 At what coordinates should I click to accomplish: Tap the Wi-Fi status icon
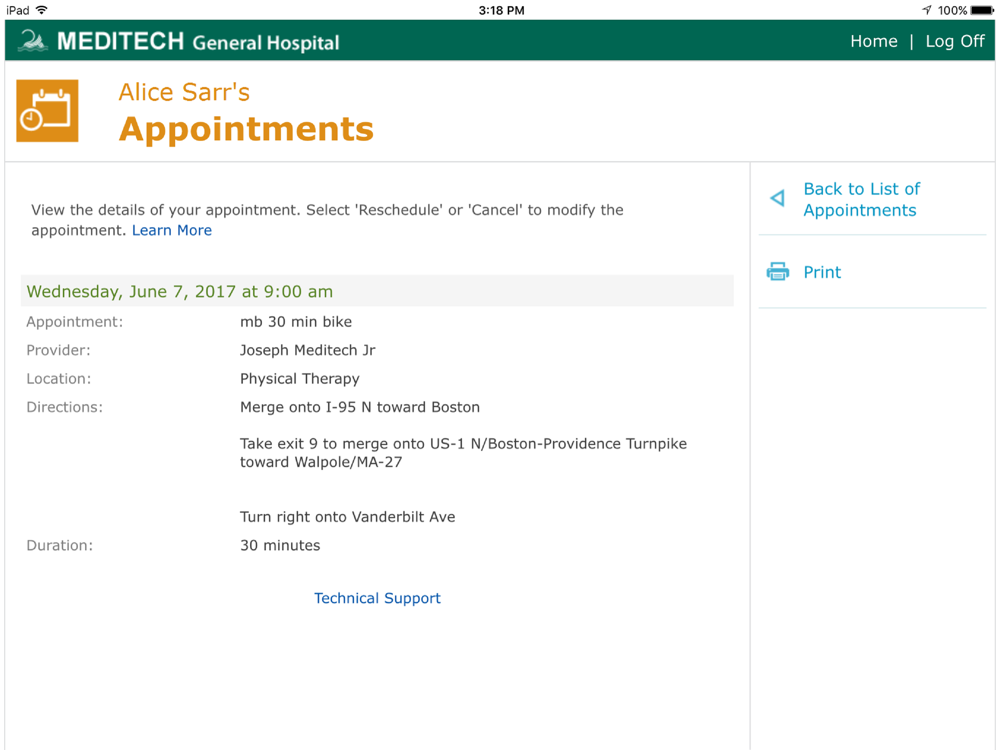[42, 10]
